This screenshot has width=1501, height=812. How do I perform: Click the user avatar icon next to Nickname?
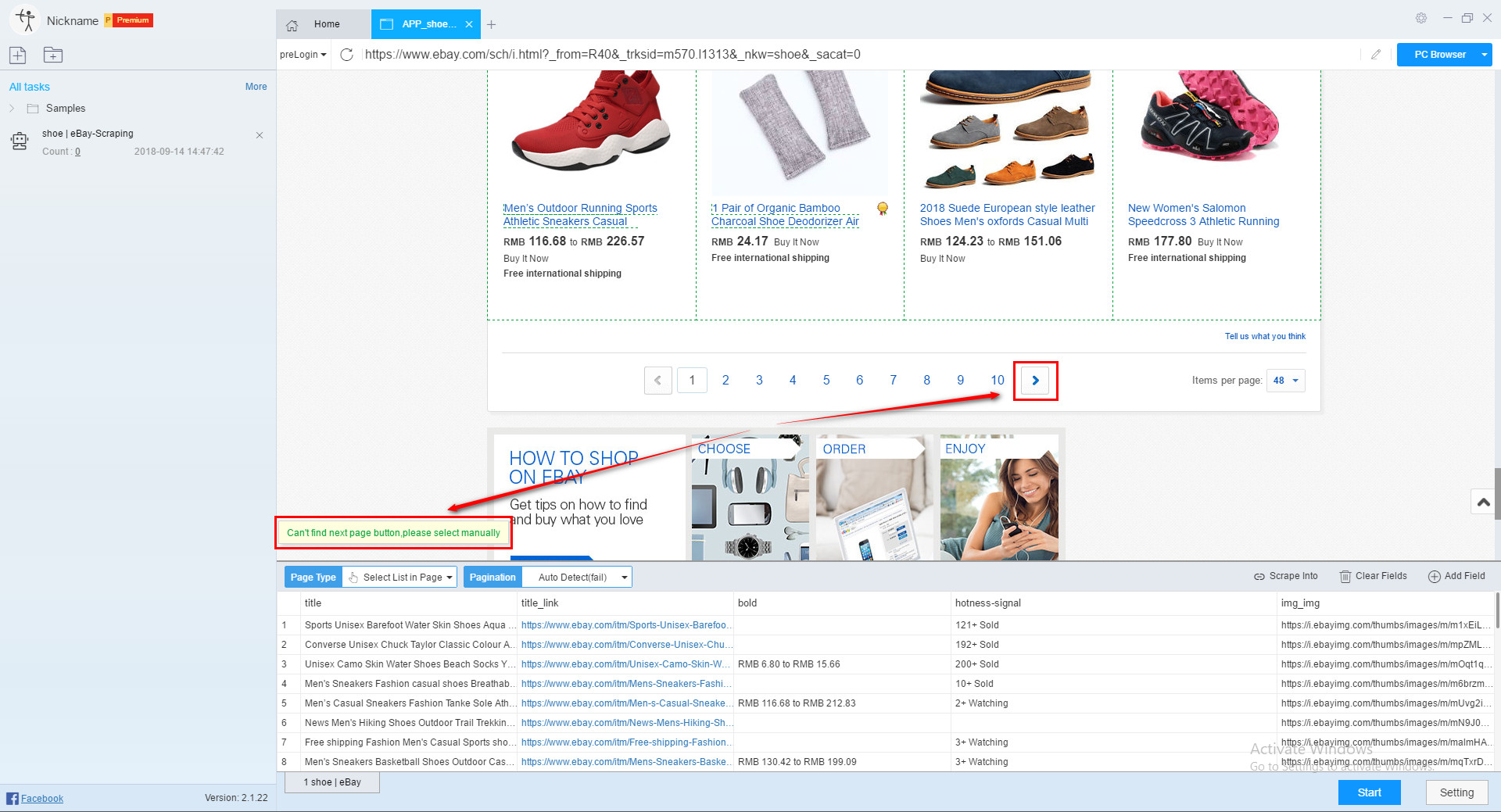tap(26, 20)
